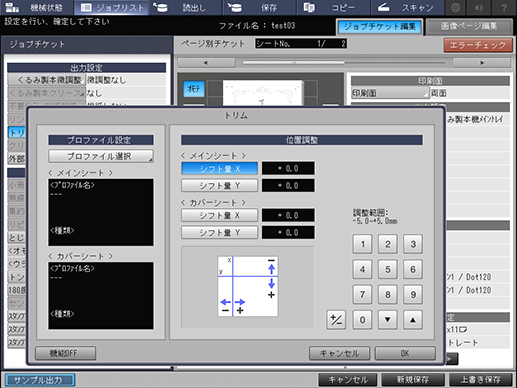
Task: Select 画像ページ編集 tab
Action: pyautogui.click(x=469, y=26)
